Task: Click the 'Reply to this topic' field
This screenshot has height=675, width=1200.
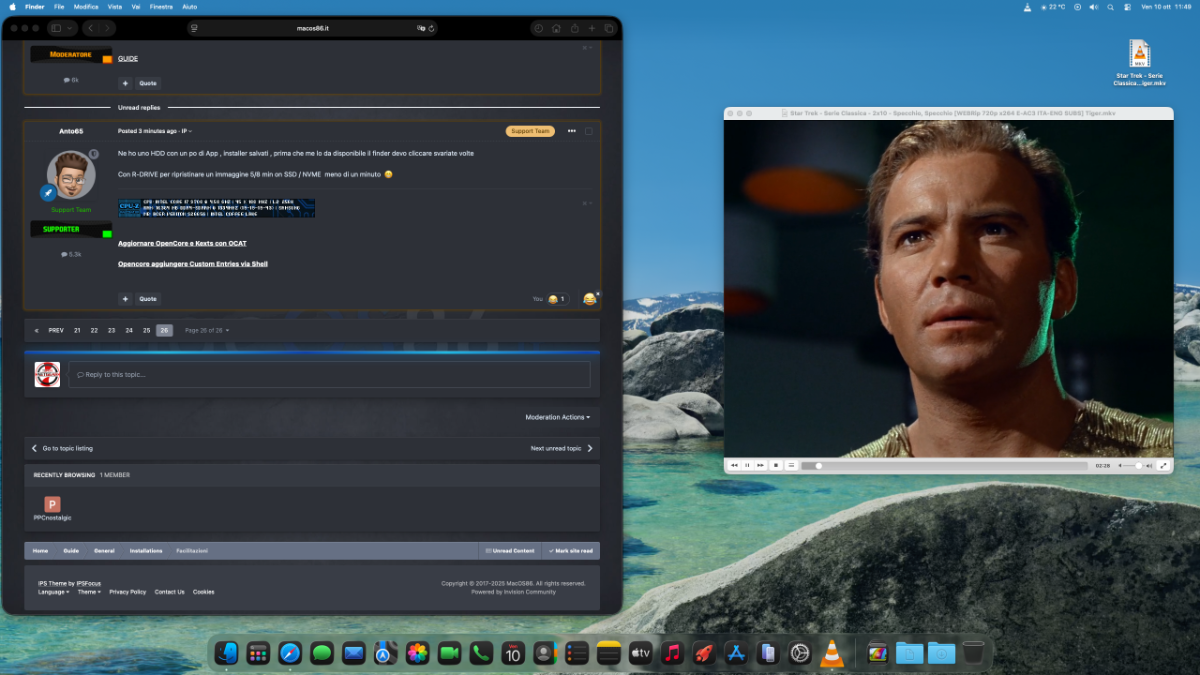Action: point(329,375)
